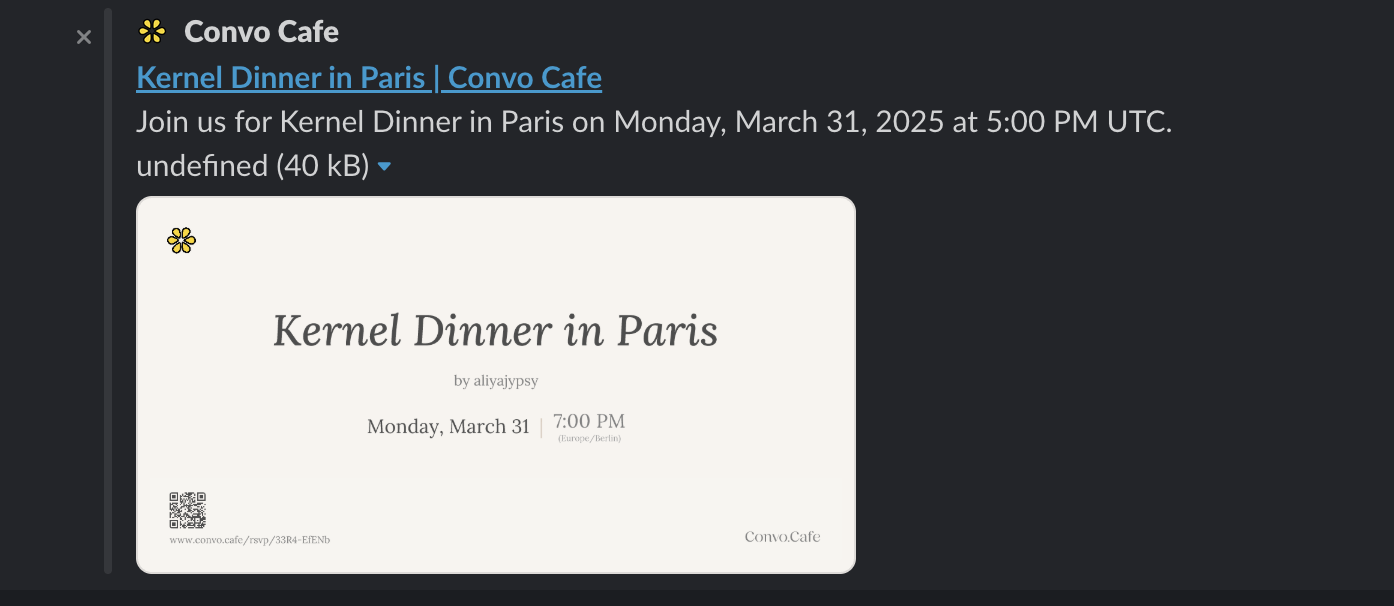The image size is (1394, 606).
Task: Click the QR code on the card
Action: [187, 510]
